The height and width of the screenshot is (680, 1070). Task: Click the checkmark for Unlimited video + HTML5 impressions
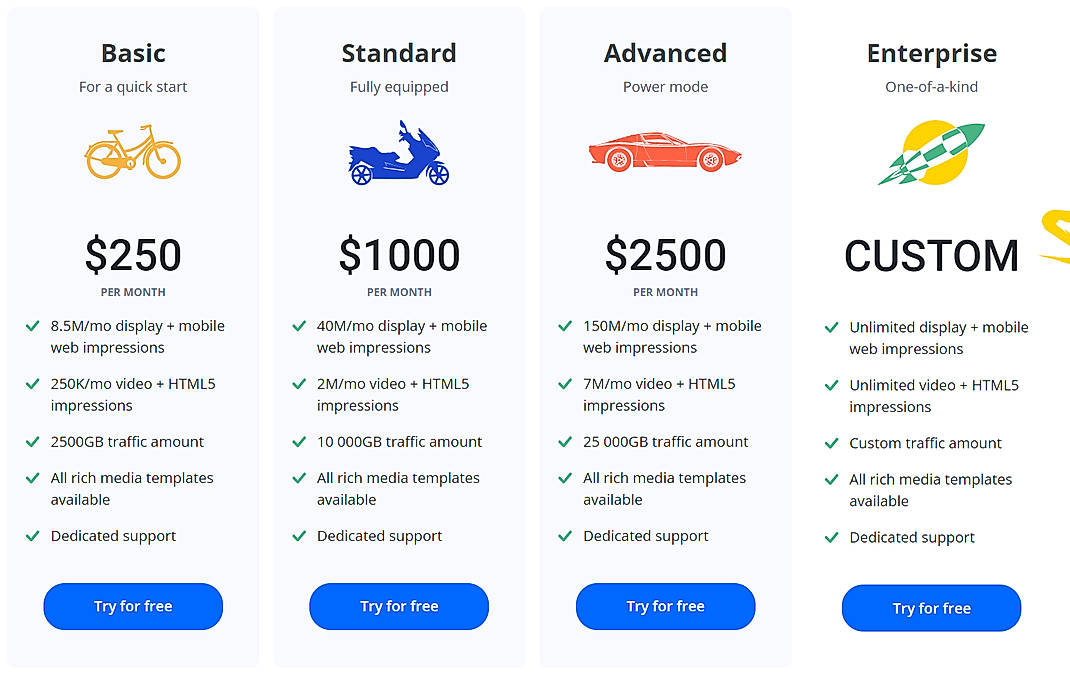(831, 385)
